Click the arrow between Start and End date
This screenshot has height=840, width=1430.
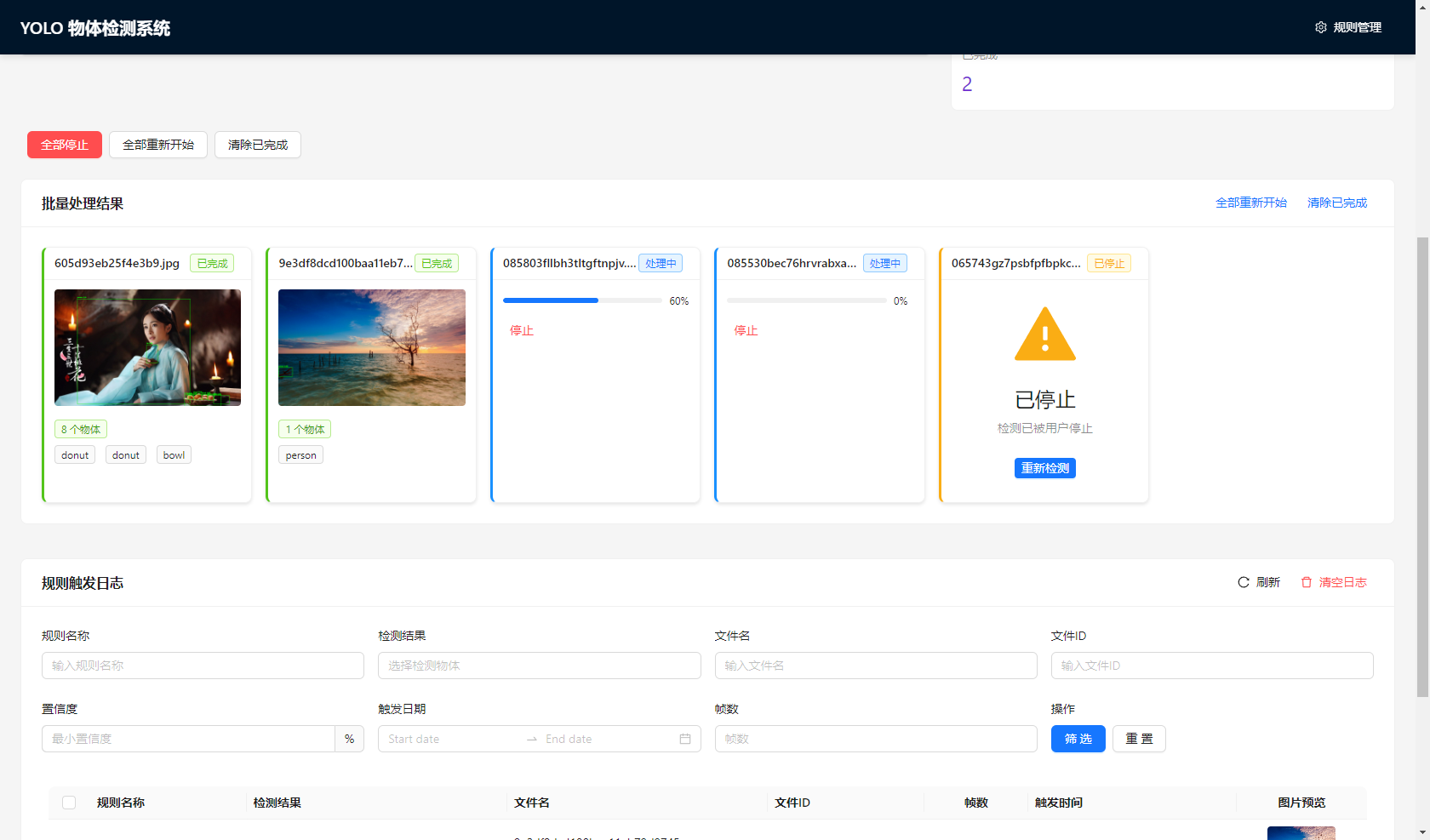coord(532,739)
